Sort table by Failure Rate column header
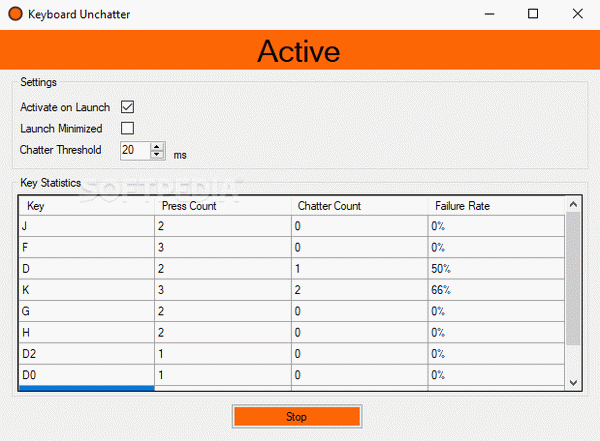The height and width of the screenshot is (441, 600). point(496,206)
